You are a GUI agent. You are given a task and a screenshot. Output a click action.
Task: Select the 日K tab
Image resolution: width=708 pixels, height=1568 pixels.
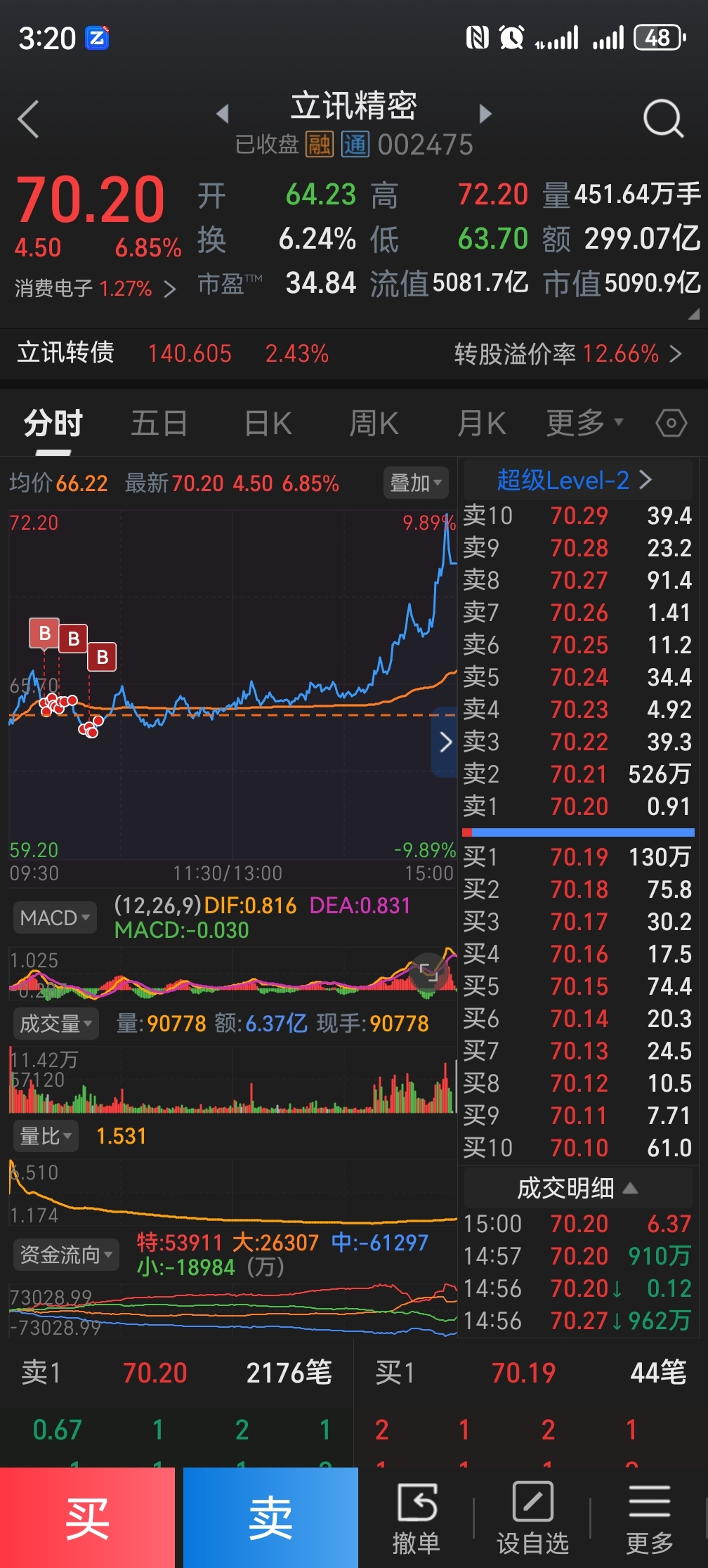pyautogui.click(x=268, y=424)
